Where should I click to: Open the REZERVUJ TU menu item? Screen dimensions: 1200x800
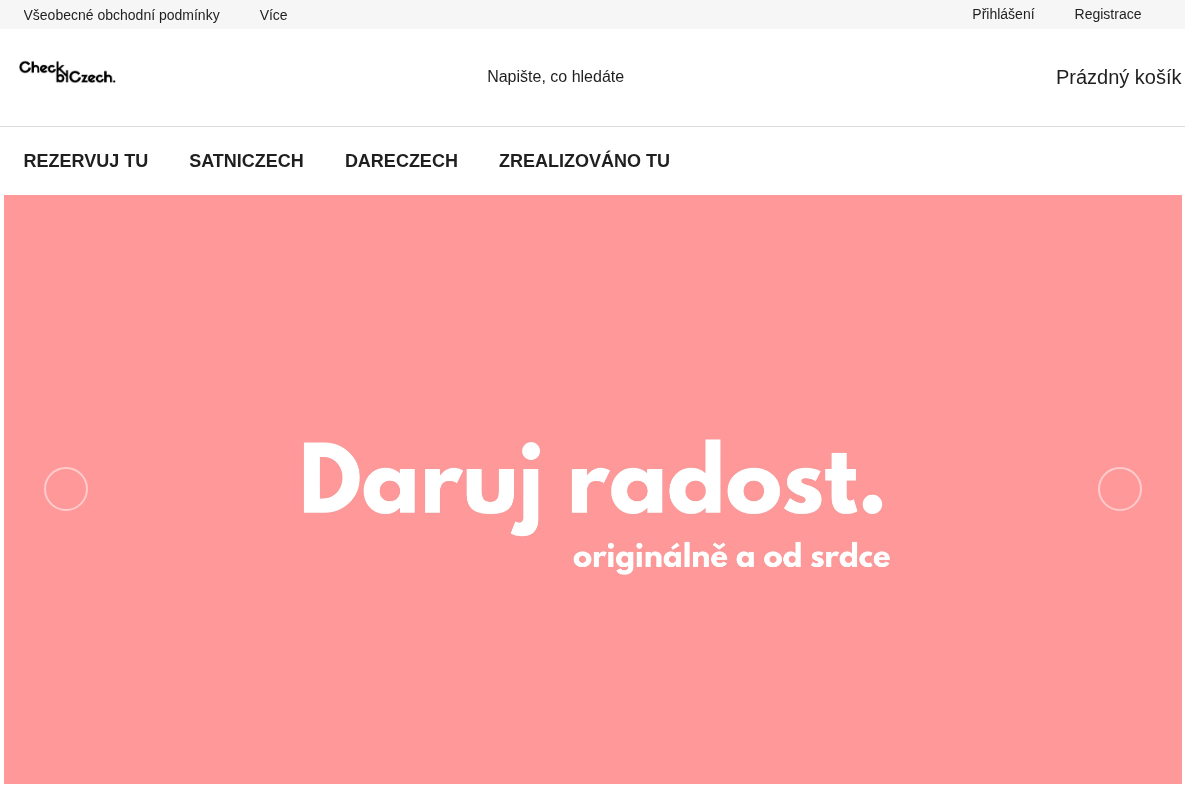tap(86, 161)
